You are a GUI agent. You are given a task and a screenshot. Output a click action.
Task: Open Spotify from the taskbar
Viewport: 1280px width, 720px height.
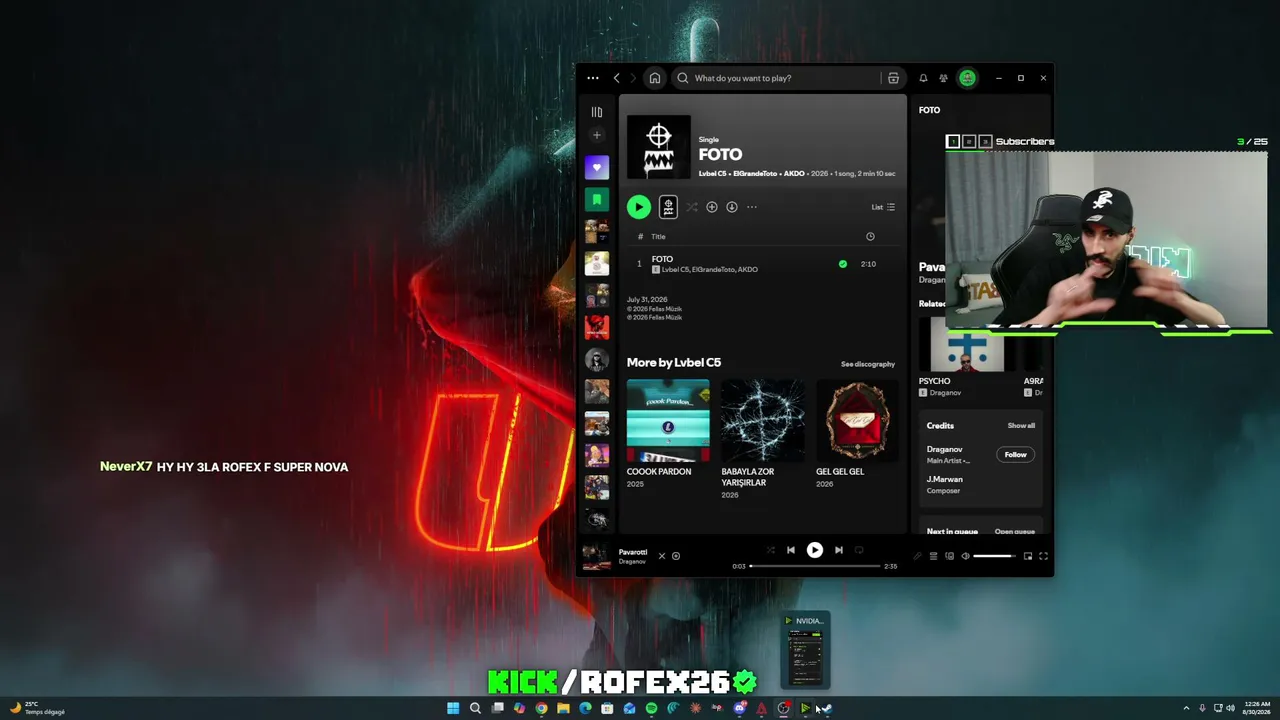point(651,708)
